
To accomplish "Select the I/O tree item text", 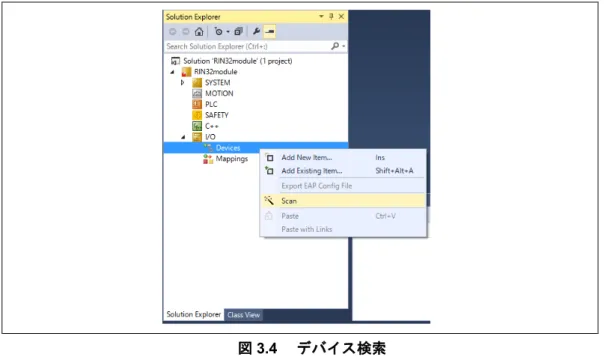I will [x=210, y=137].
